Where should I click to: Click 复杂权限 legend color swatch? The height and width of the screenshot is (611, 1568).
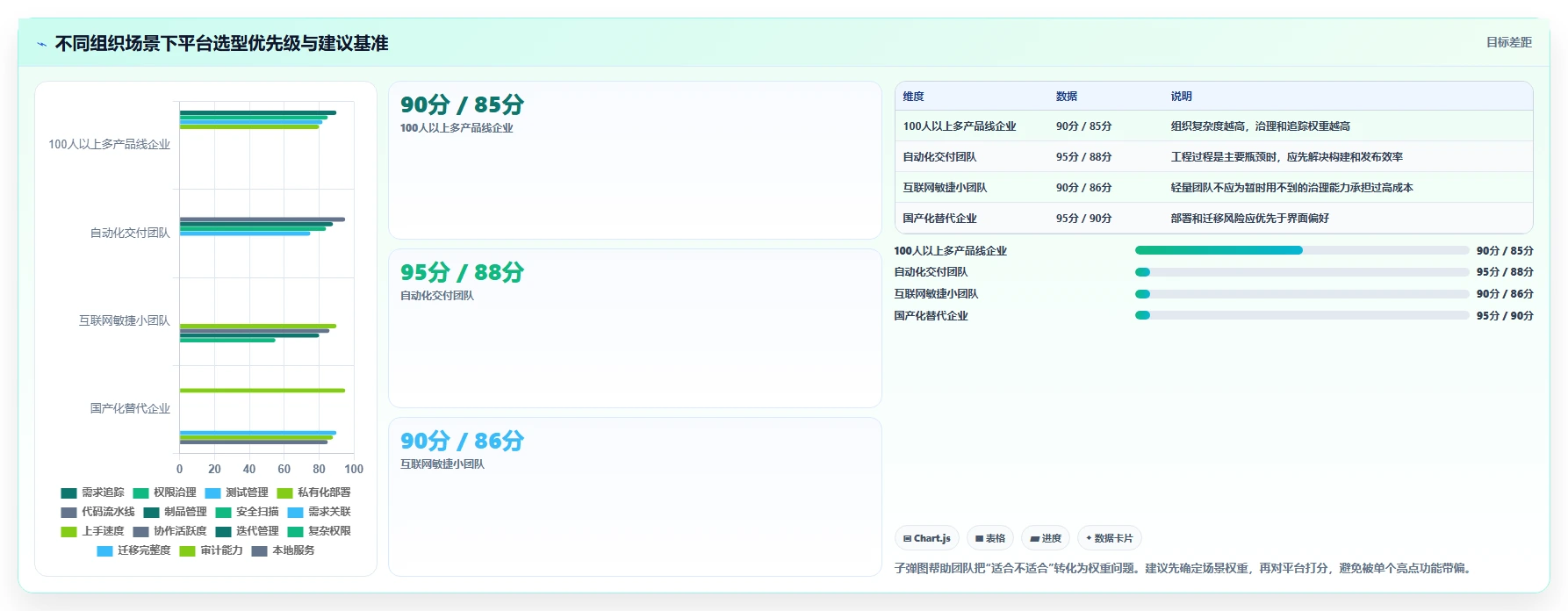295,531
